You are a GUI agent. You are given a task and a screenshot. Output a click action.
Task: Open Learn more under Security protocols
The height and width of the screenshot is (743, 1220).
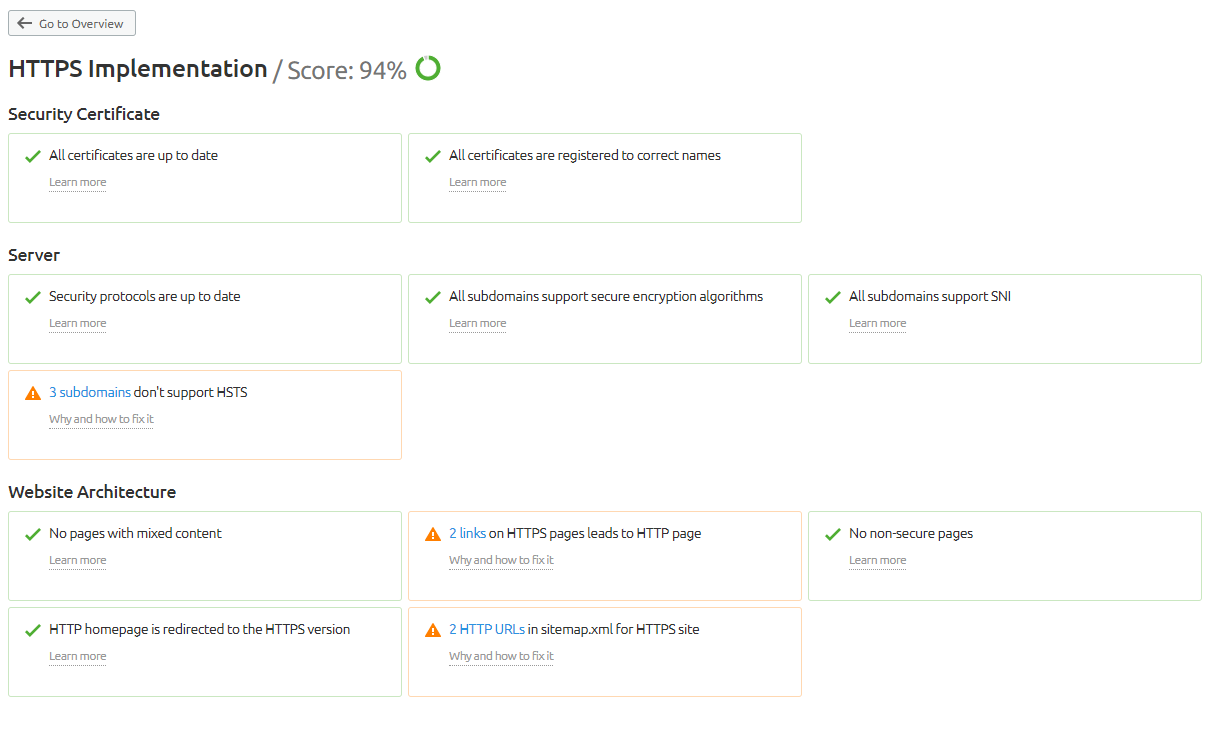77,323
